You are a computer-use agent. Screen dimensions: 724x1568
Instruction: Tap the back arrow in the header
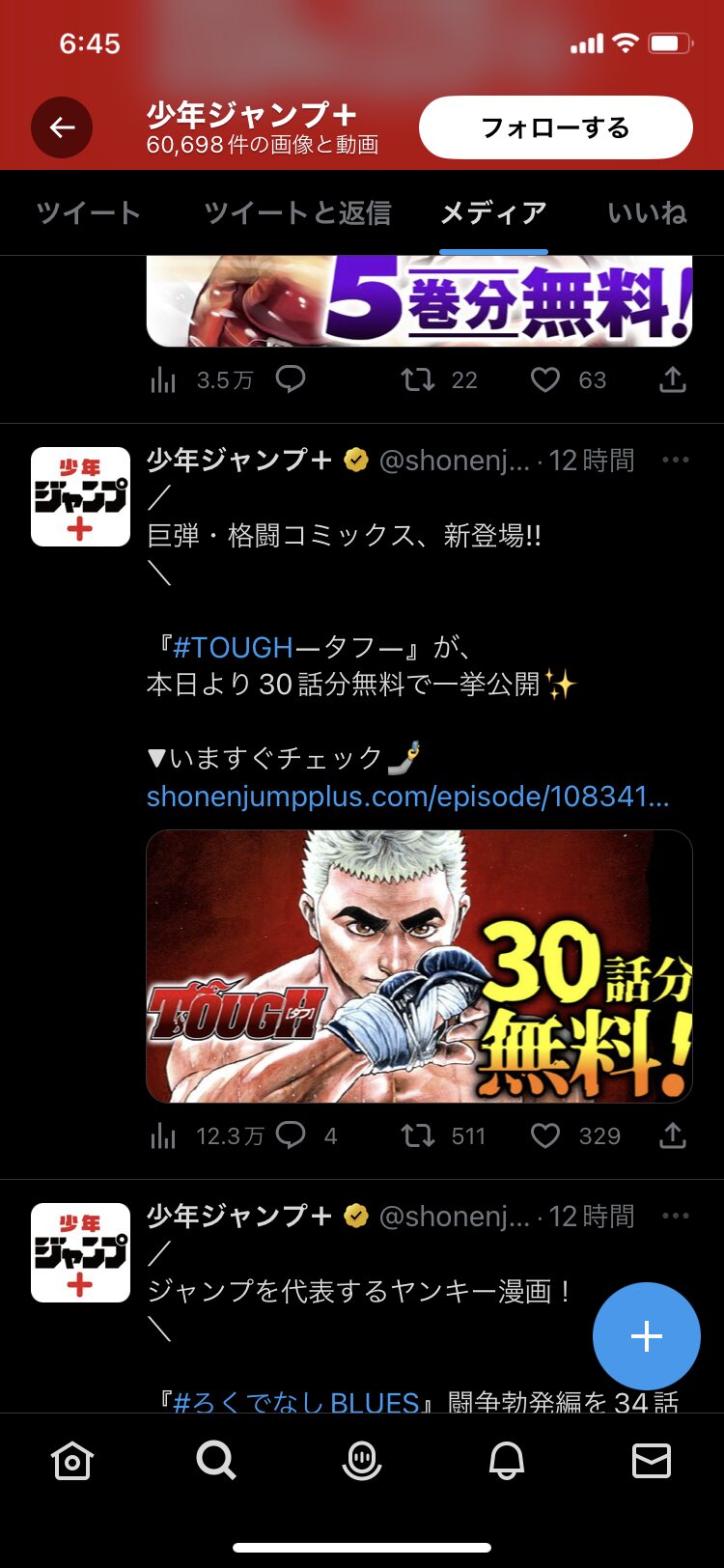tap(62, 127)
